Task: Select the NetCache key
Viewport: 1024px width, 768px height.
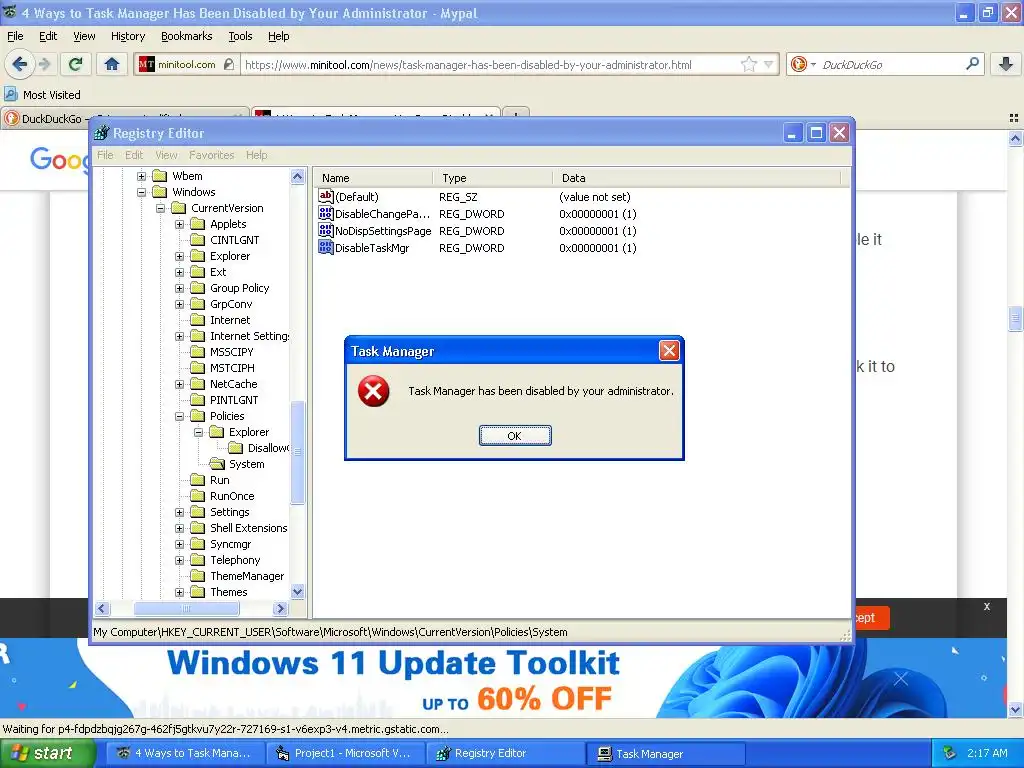Action: [x=224, y=384]
